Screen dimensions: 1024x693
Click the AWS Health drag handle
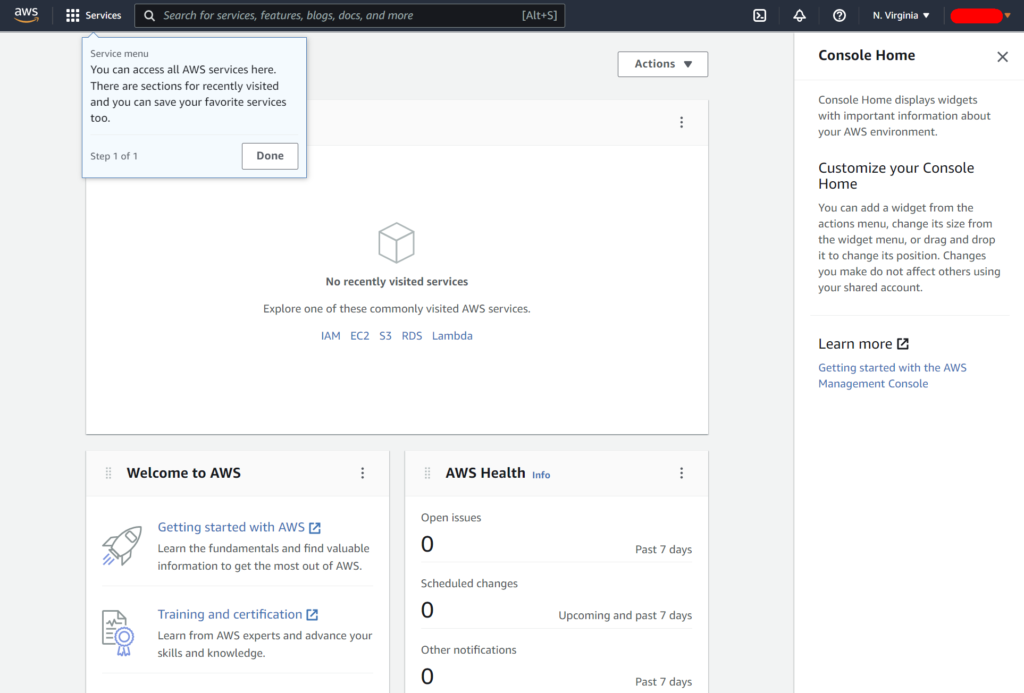tap(427, 473)
